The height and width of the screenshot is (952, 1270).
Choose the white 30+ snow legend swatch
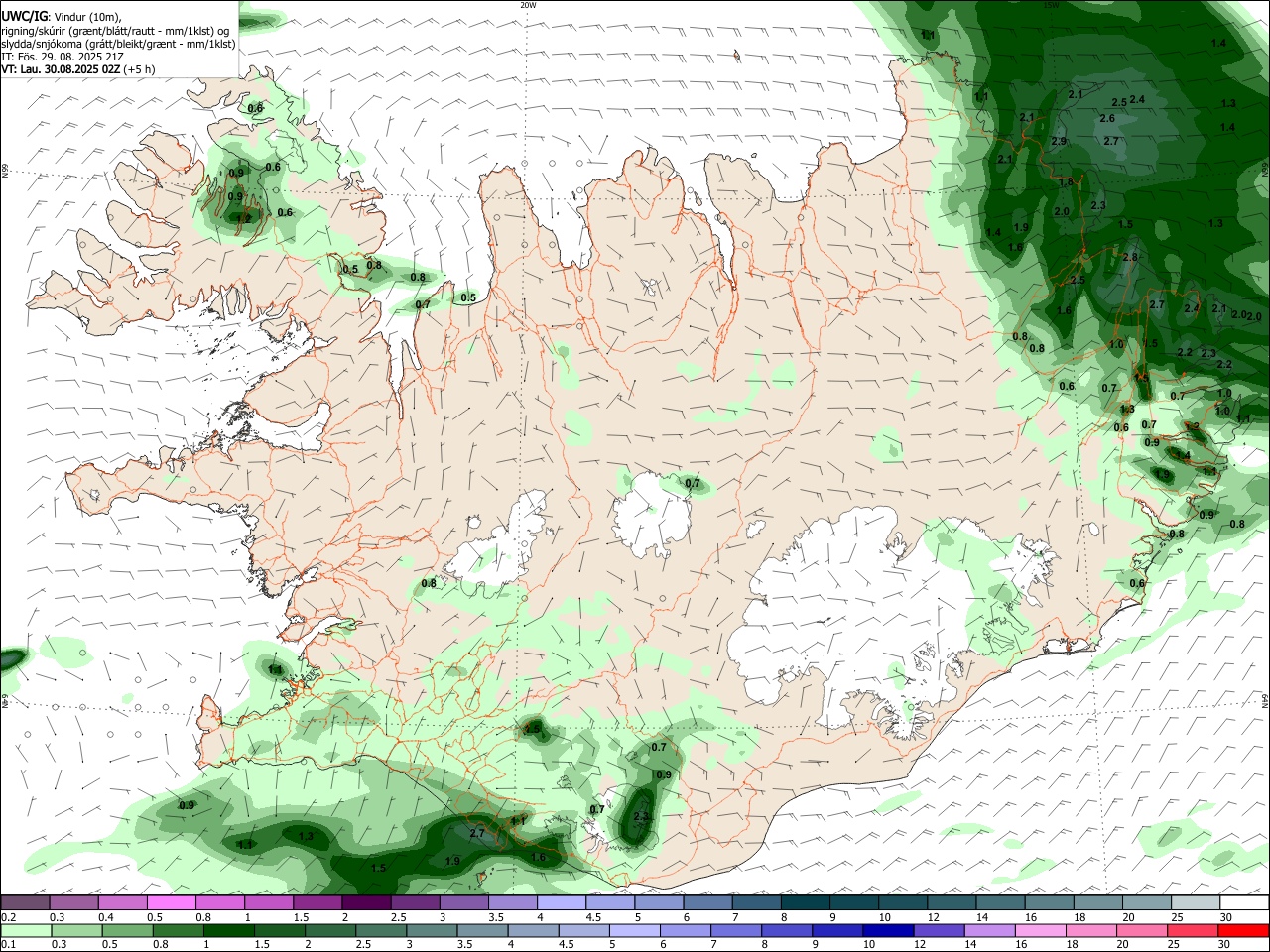(x=1244, y=902)
